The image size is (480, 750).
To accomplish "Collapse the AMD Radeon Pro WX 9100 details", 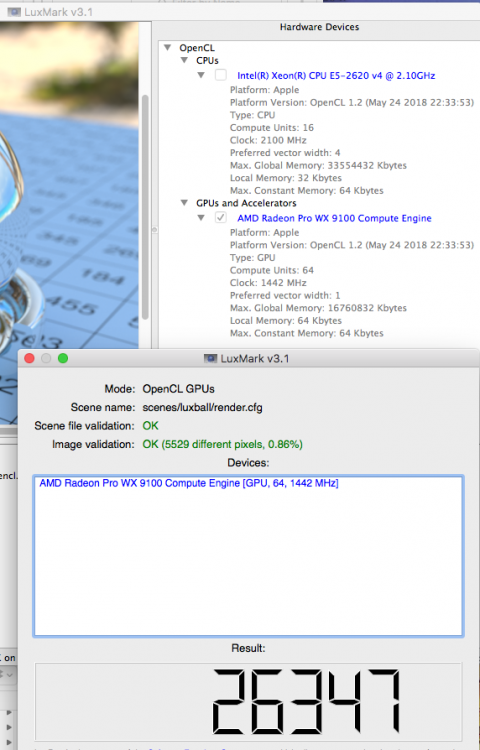I will [201, 218].
